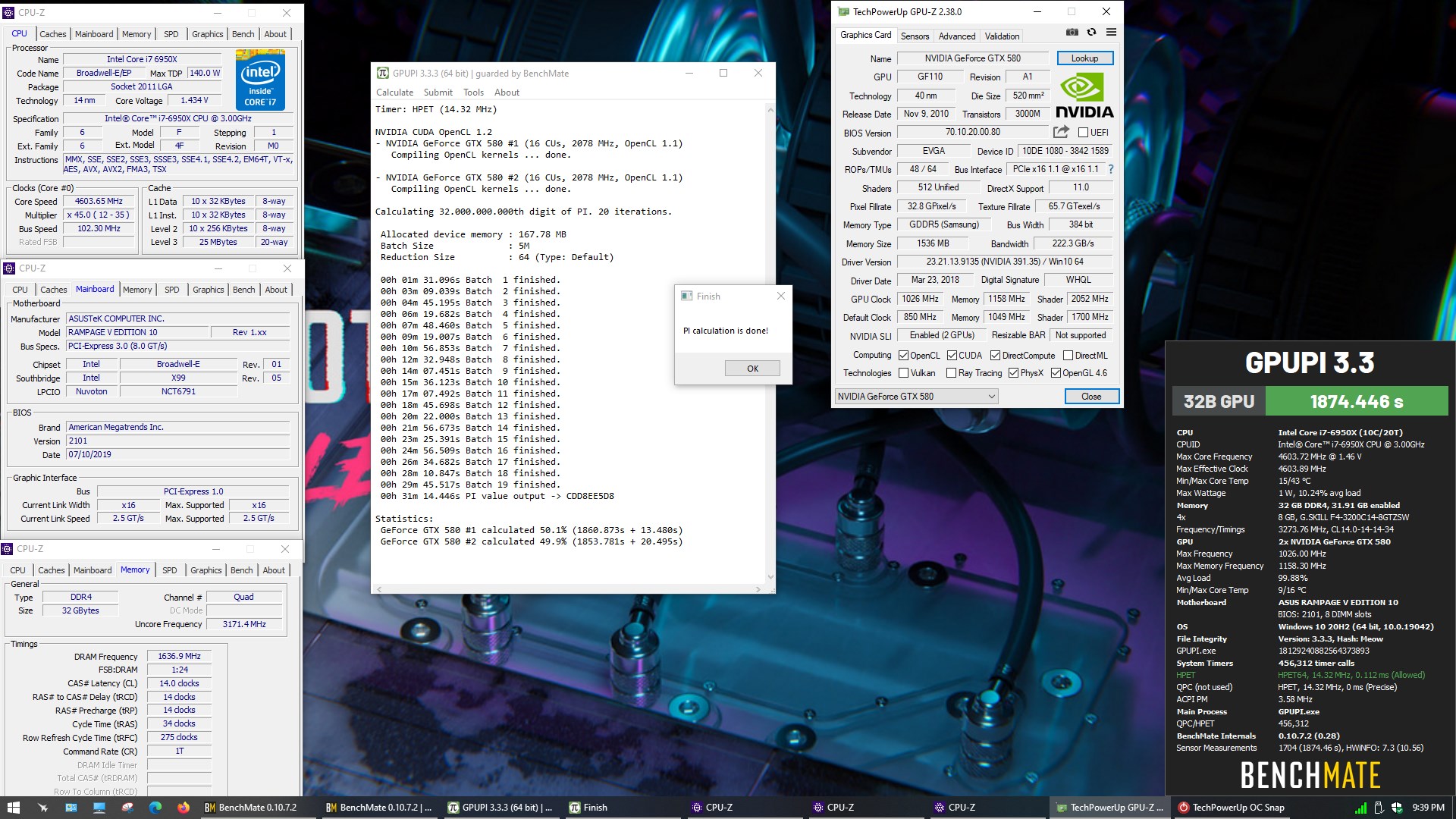Open Microsoft Edge from the taskbar
Image resolution: width=1456 pixels, height=819 pixels.
click(x=155, y=808)
